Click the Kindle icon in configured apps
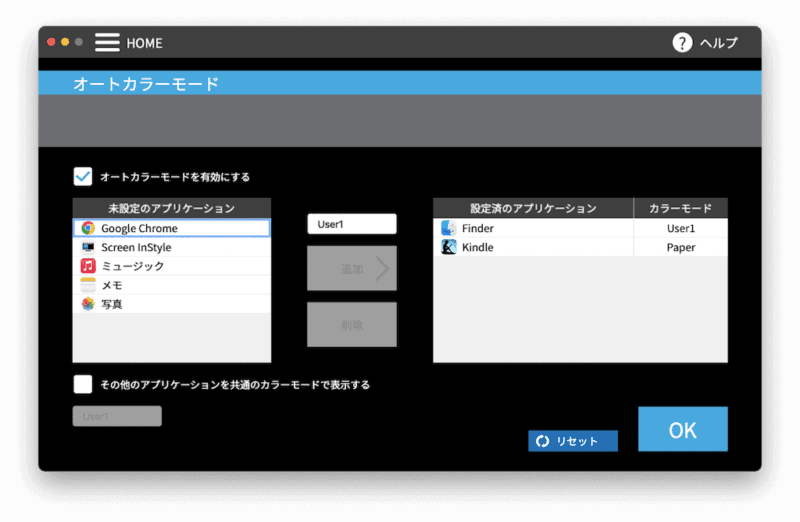The image size is (800, 522). click(448, 247)
